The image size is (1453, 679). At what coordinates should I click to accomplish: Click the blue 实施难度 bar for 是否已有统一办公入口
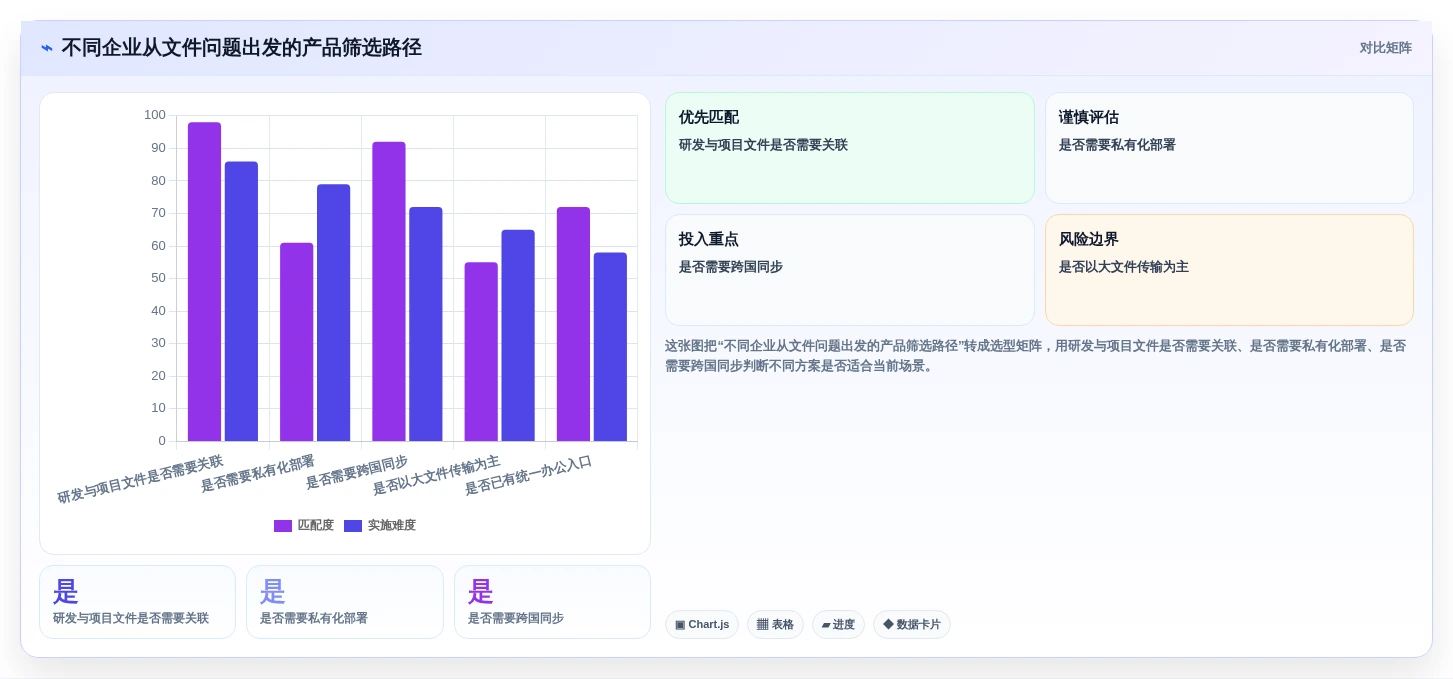pos(610,347)
